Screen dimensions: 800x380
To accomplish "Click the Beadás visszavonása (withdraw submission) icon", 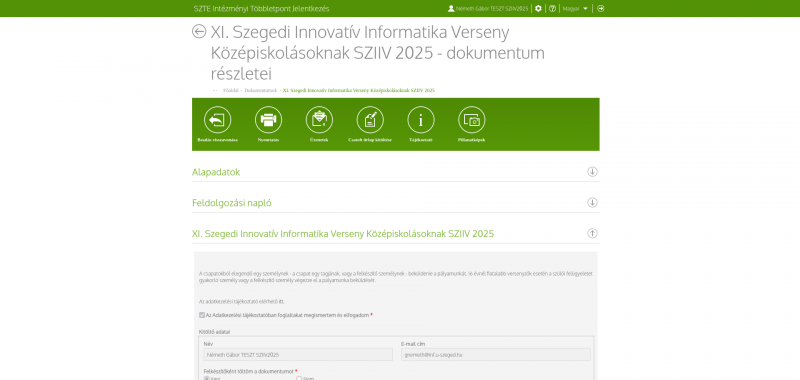I will click(x=217, y=120).
